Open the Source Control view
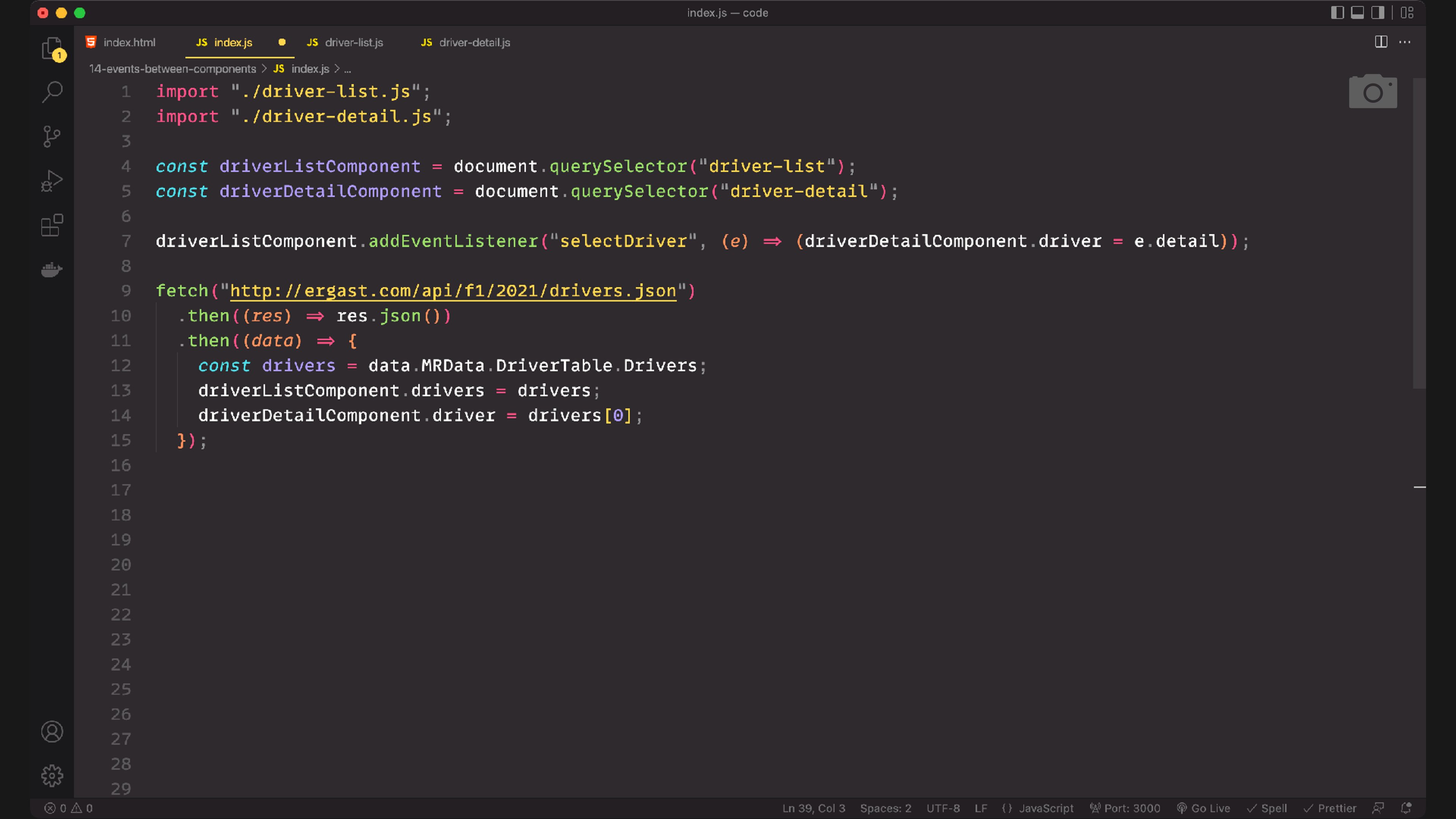Image resolution: width=1456 pixels, height=819 pixels. [52, 137]
